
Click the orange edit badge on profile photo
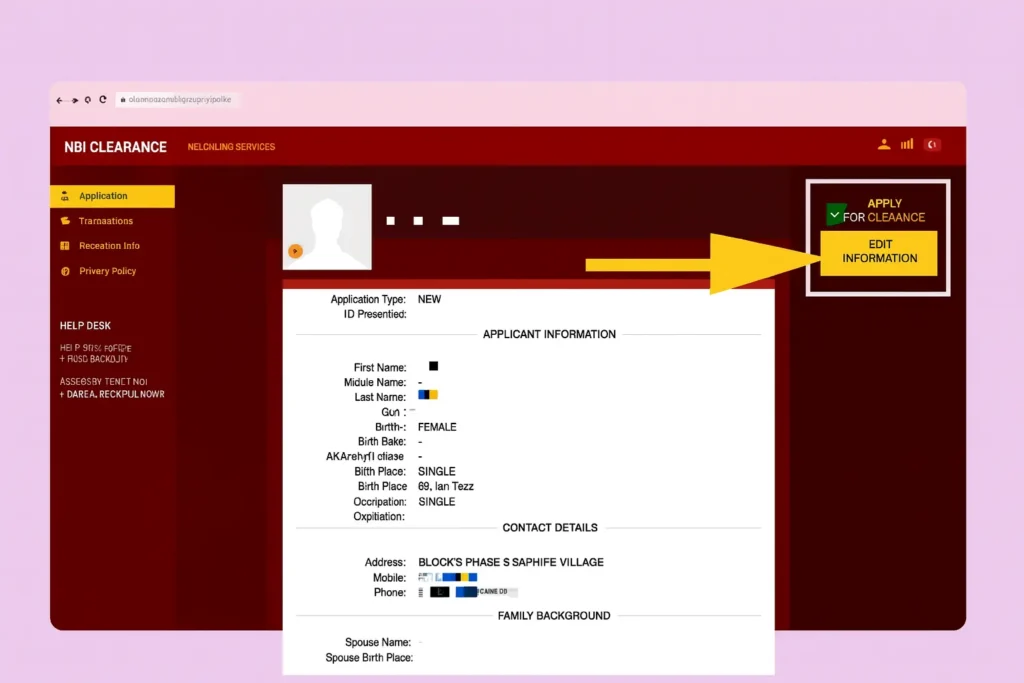coord(295,251)
